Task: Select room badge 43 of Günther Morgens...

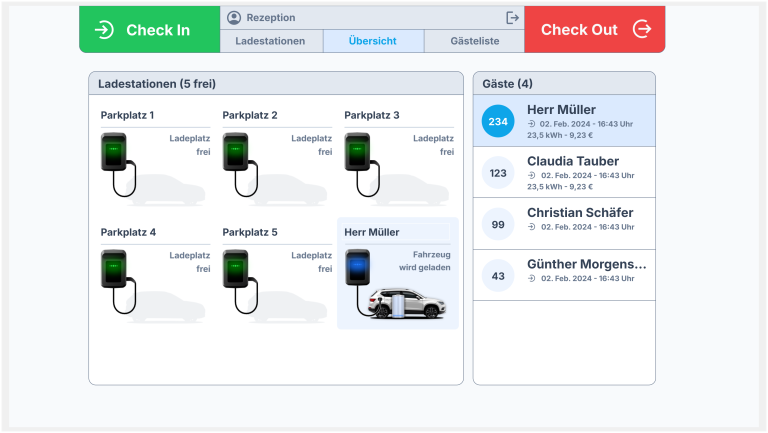Action: (x=498, y=276)
